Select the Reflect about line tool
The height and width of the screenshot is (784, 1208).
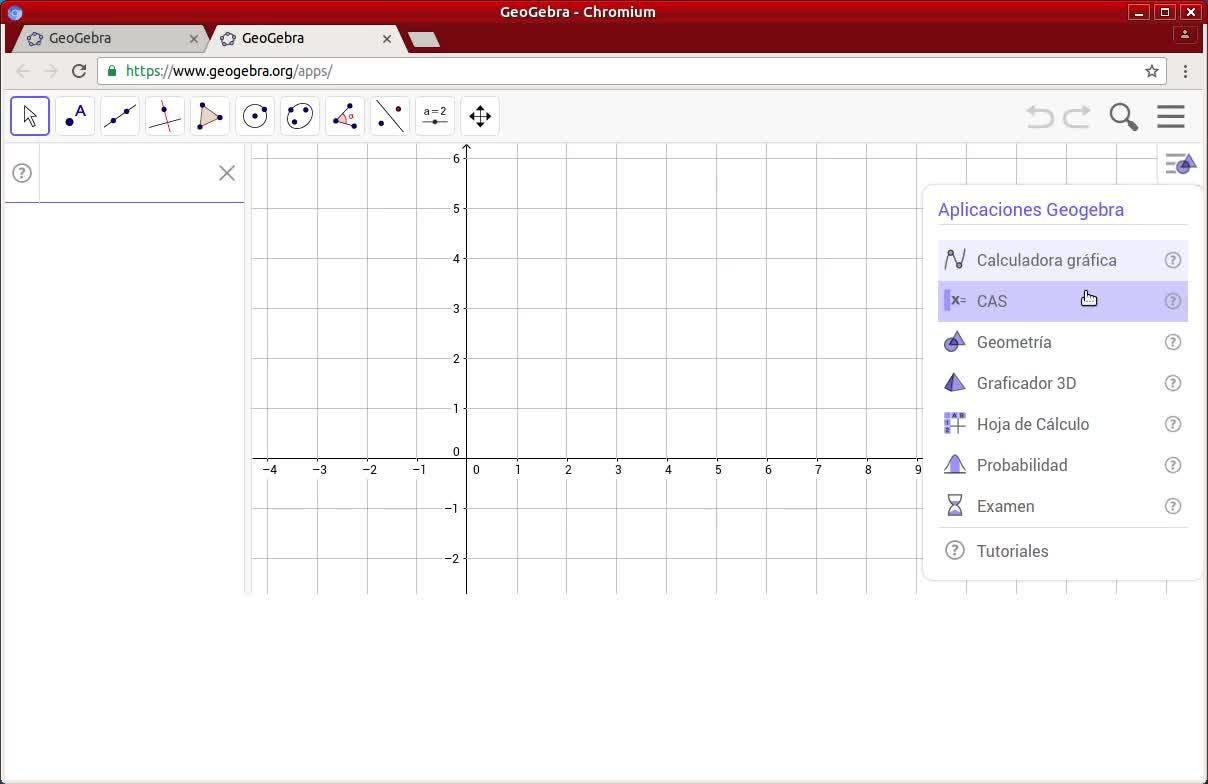pos(390,116)
